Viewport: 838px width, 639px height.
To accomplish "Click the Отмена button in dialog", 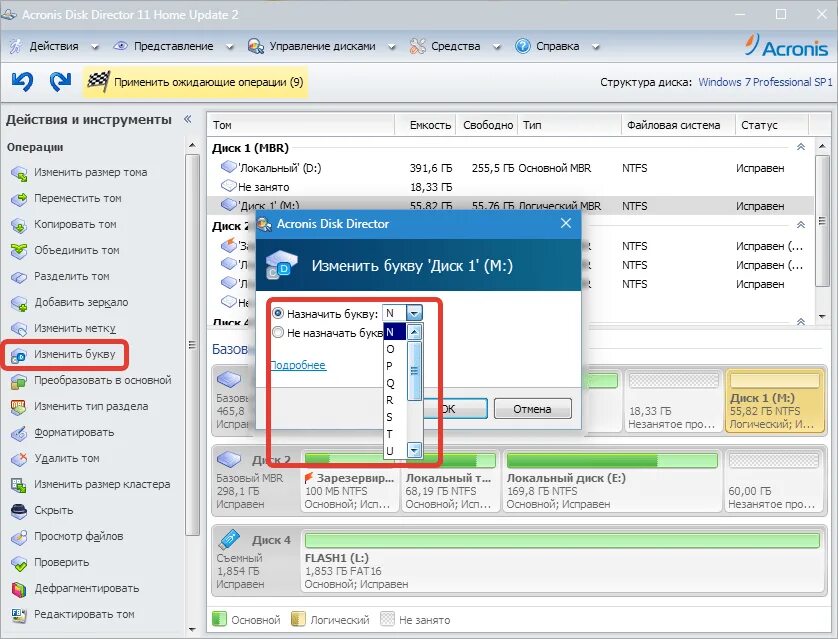I will [x=532, y=409].
